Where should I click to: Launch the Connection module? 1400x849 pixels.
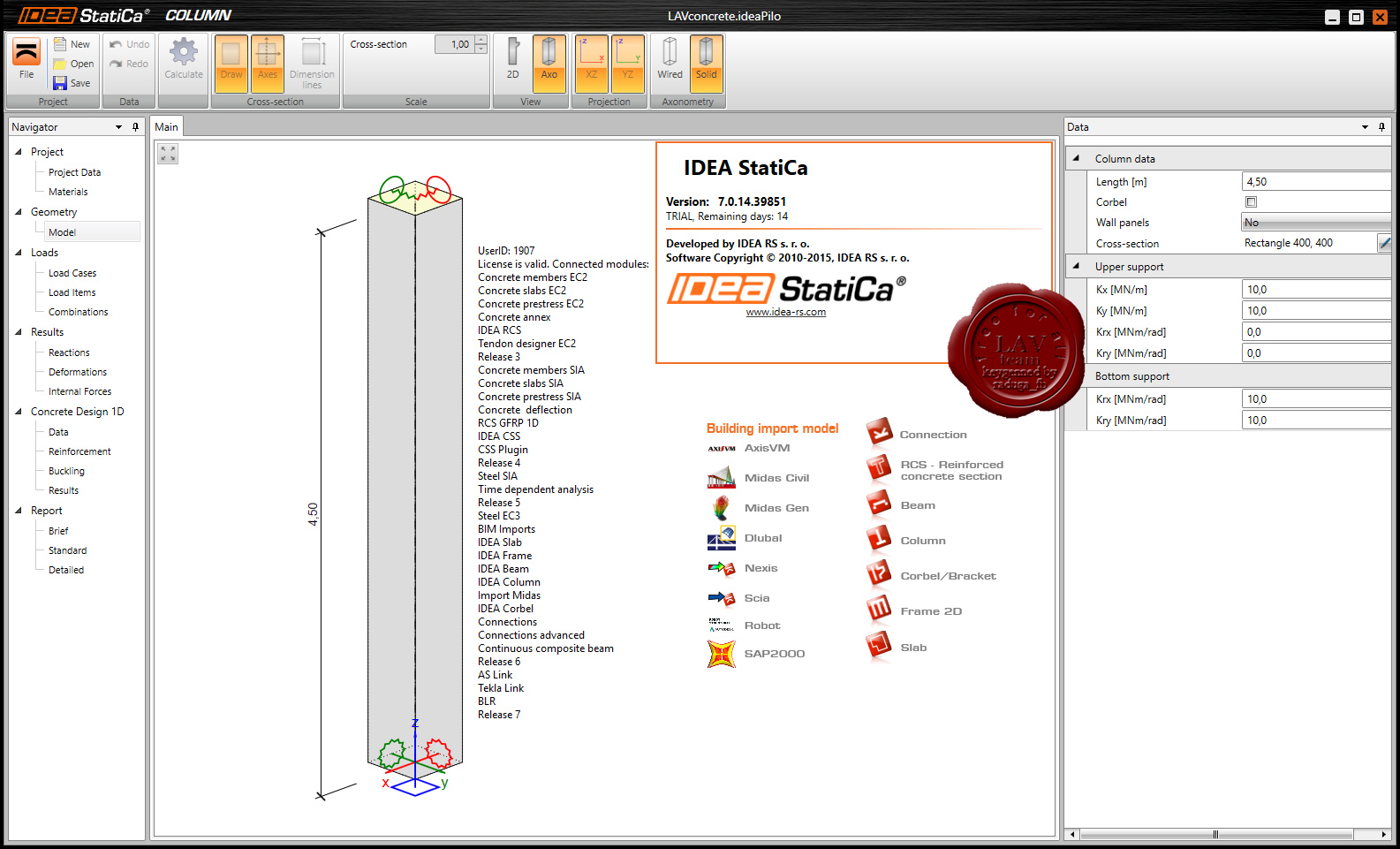point(917,434)
